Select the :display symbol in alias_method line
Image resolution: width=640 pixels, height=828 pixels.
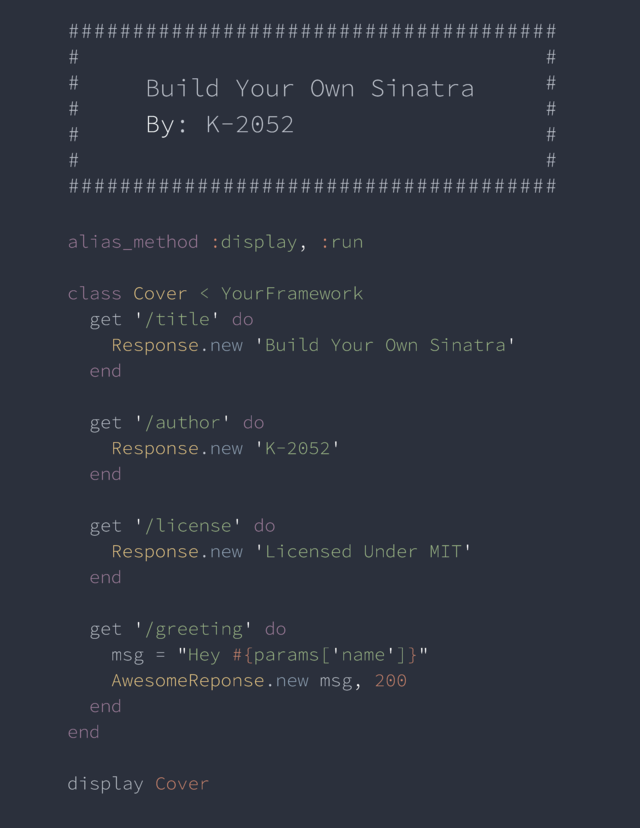(254, 242)
